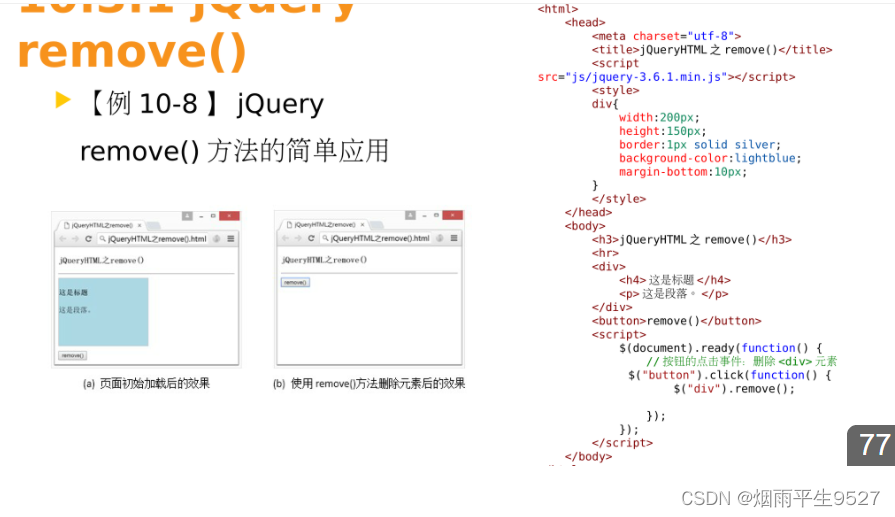895x517 pixels.
Task: Open new tab button in browser screenshot (b)
Action: [376, 225]
